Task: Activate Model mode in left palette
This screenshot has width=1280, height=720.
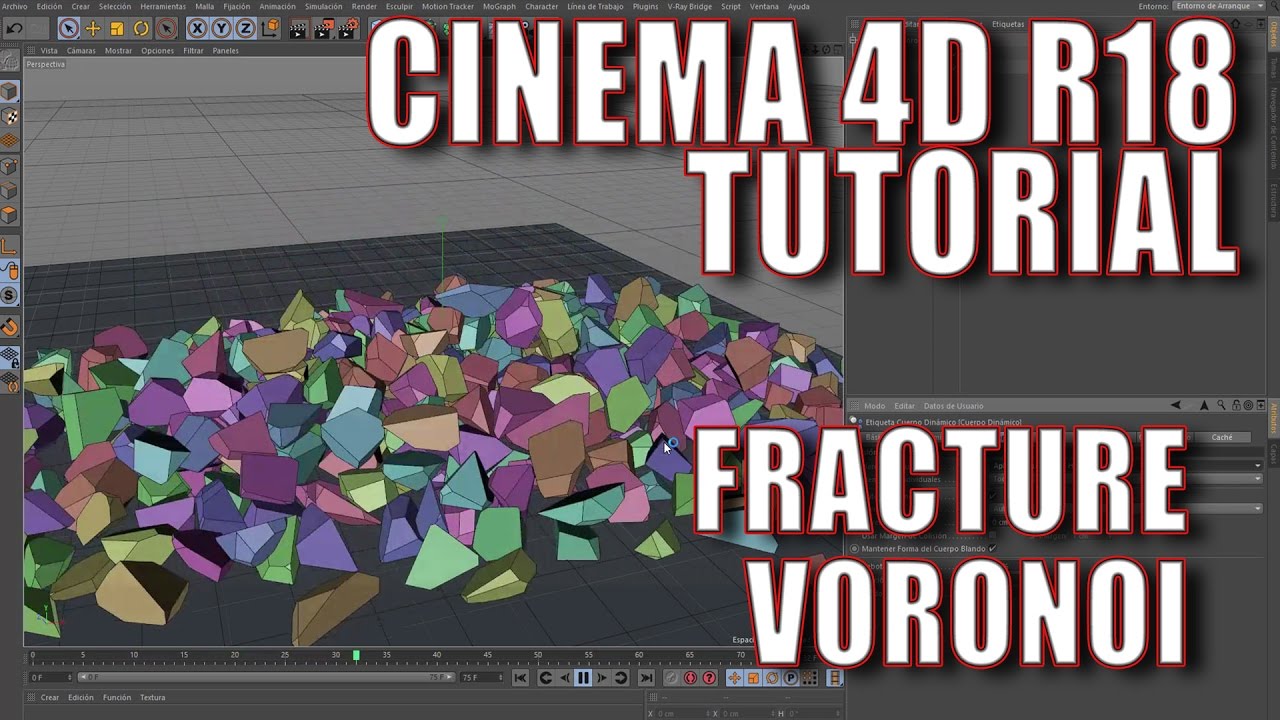Action: click(x=9, y=92)
